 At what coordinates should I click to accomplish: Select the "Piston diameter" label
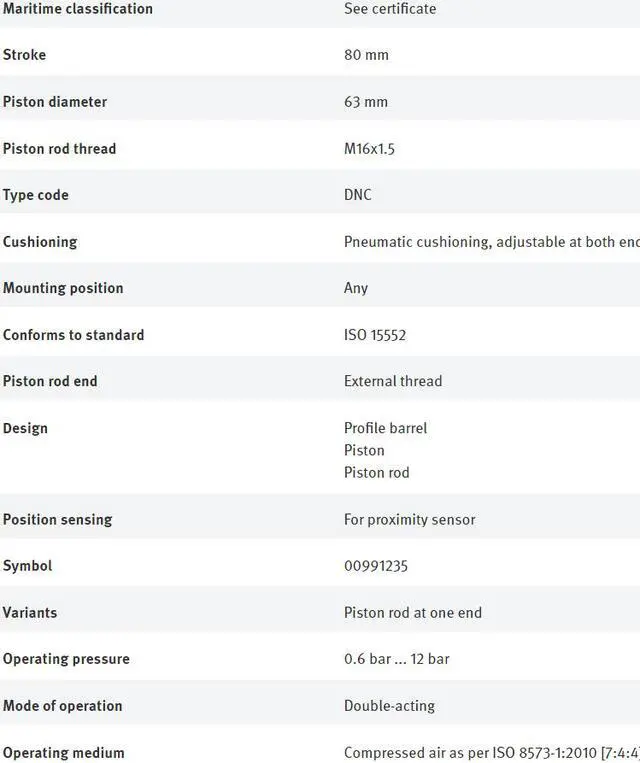point(55,102)
